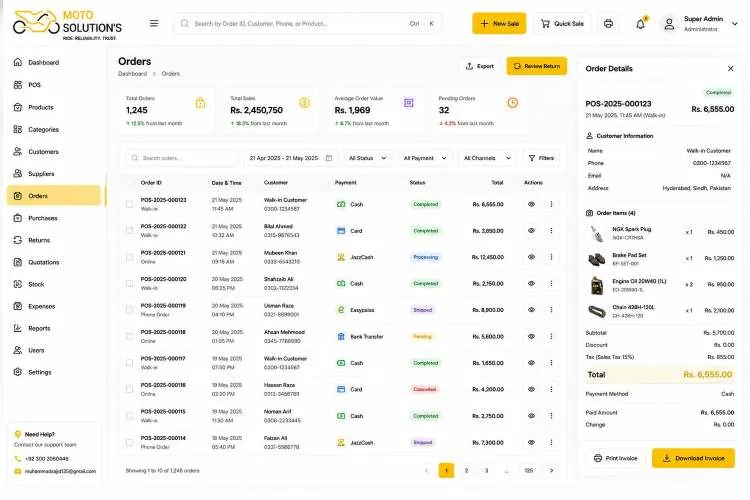Viewport: 750px width, 500px height.
Task: Open the All Channels dropdown
Action: (x=487, y=158)
